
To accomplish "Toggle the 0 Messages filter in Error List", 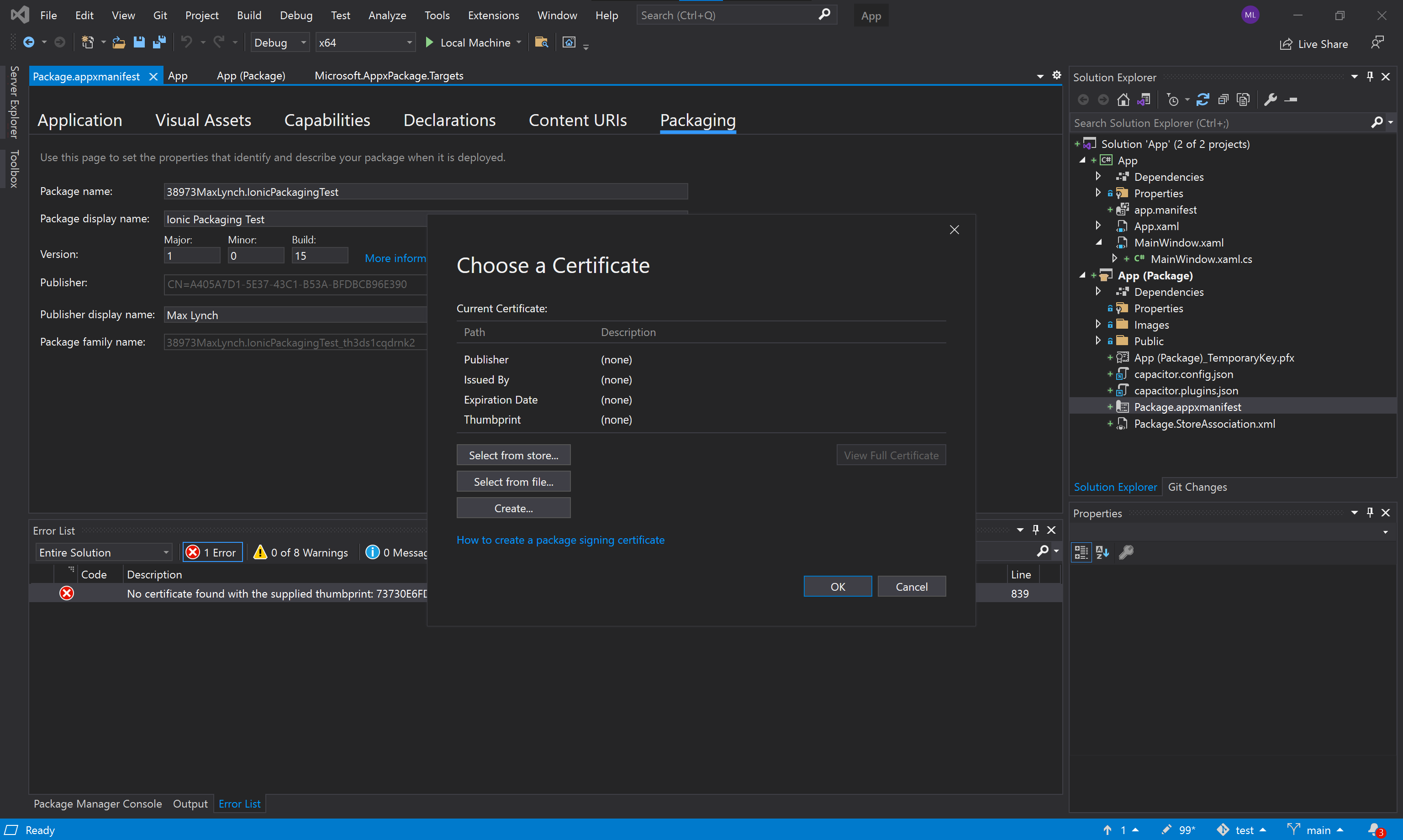I will coord(396,552).
